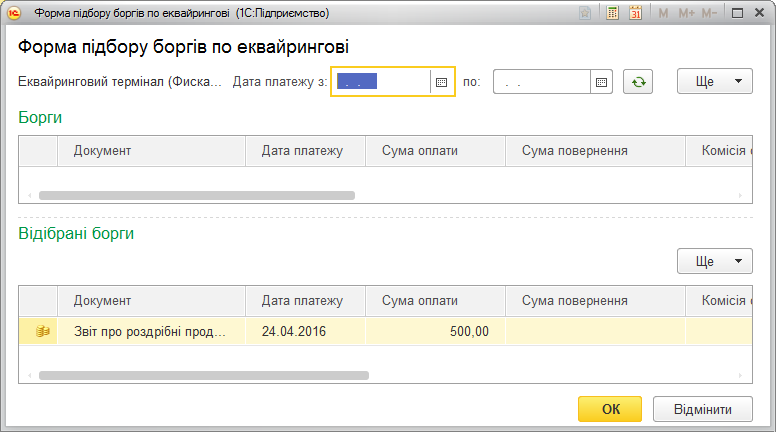Click 'Документ' column header in Борги table
The height and width of the screenshot is (432, 776).
(x=151, y=151)
